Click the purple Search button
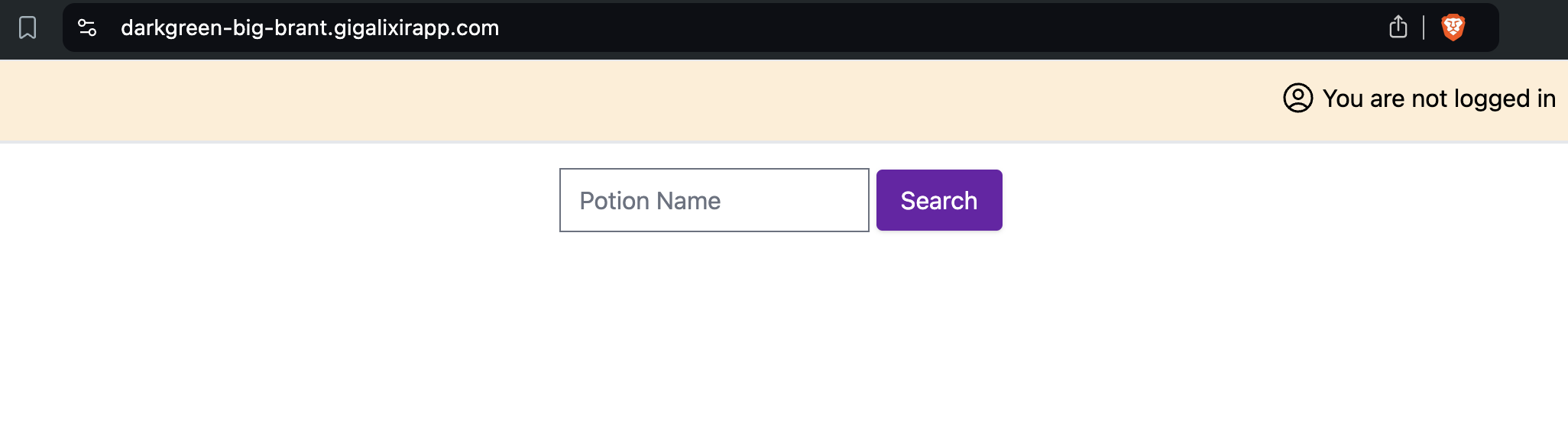The height and width of the screenshot is (443, 1568). click(x=939, y=200)
